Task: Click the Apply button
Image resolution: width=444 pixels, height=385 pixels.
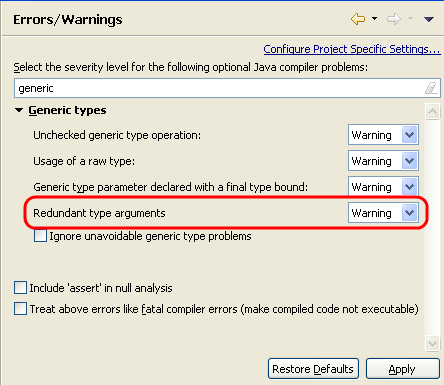Action: (403, 369)
